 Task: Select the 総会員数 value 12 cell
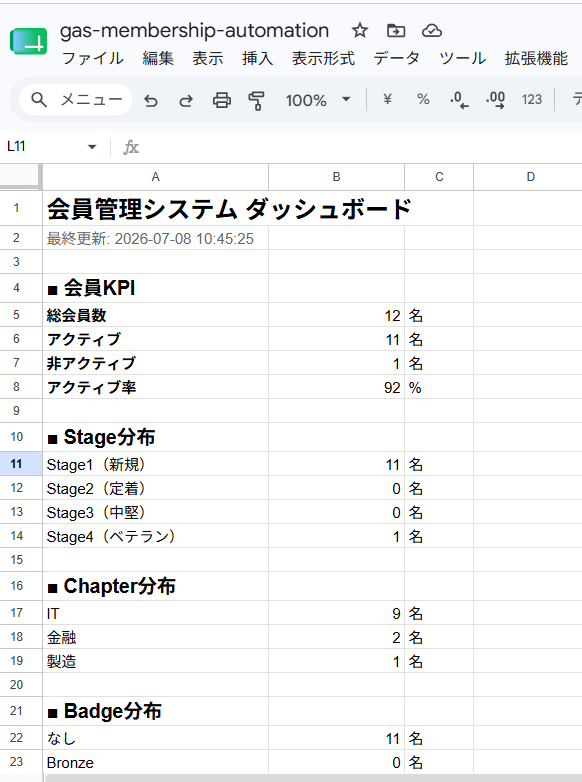click(x=337, y=315)
